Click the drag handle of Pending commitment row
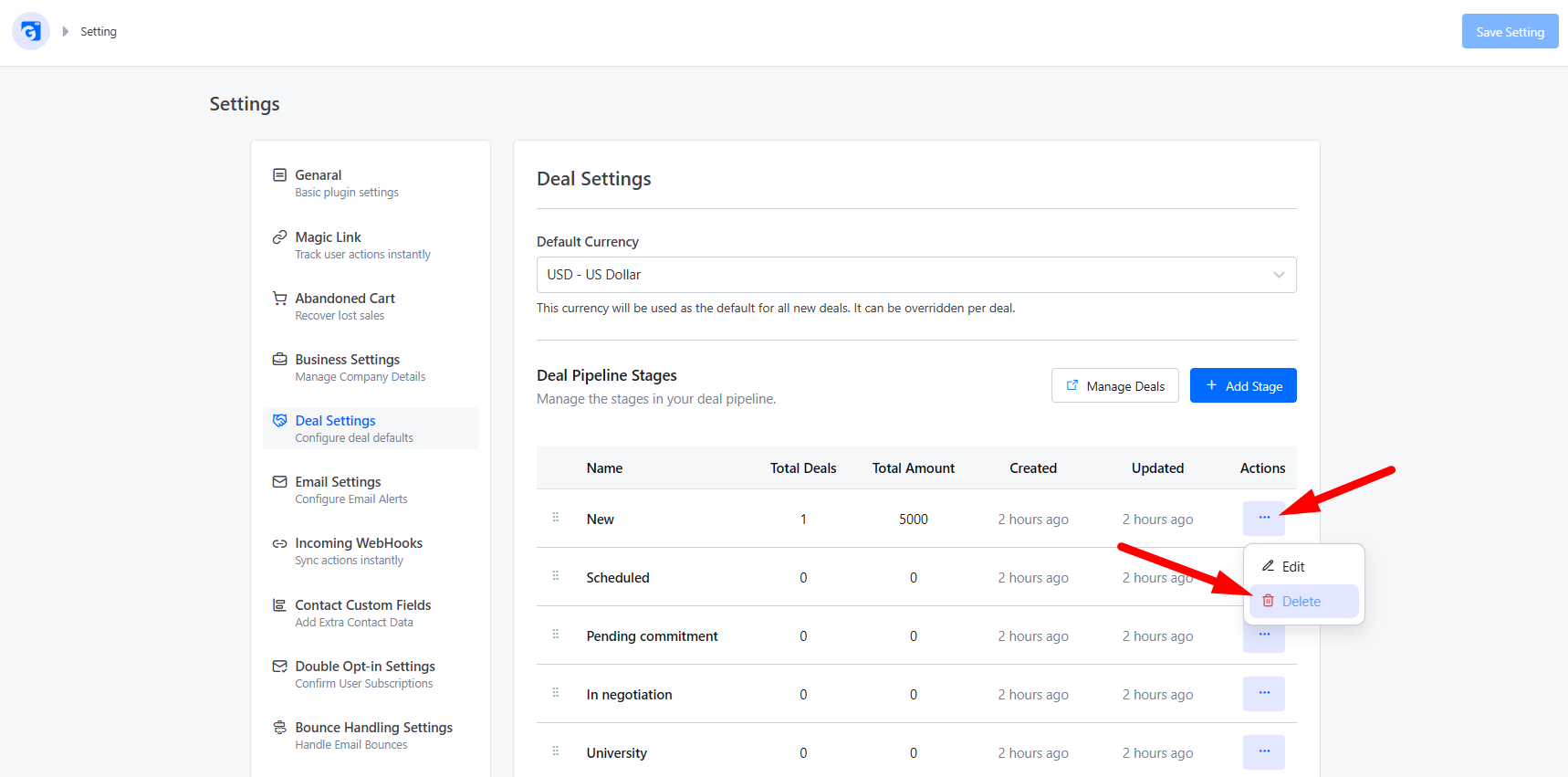Viewport: 1568px width, 777px height. tap(555, 634)
